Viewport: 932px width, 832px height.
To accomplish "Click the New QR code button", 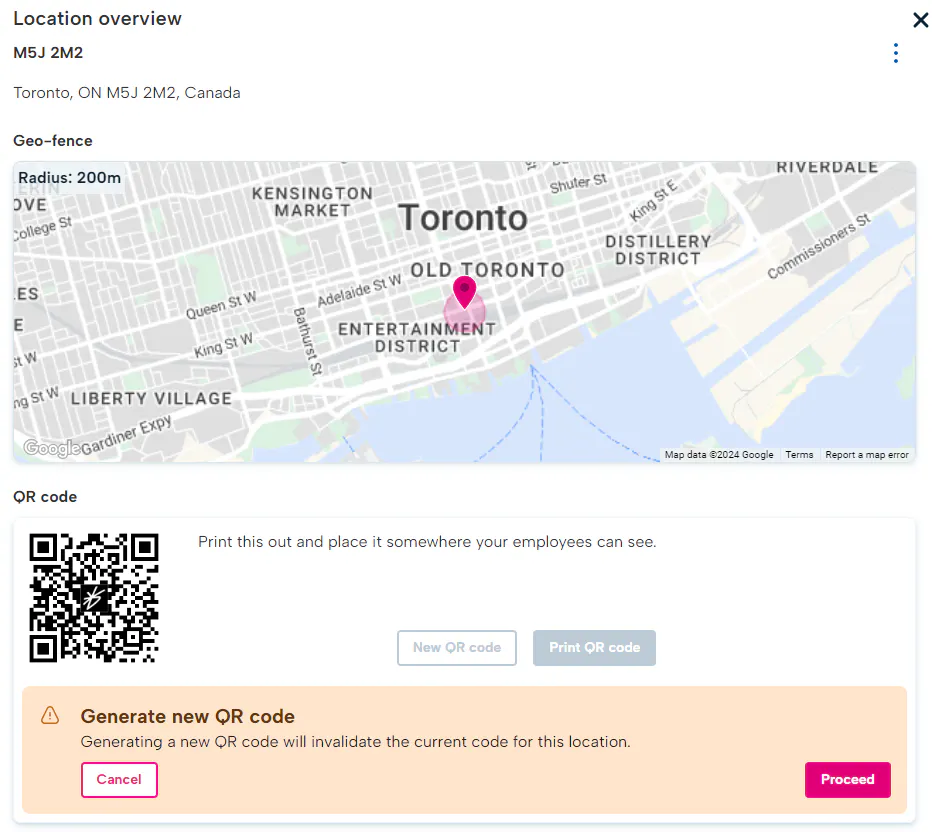I will (x=456, y=648).
